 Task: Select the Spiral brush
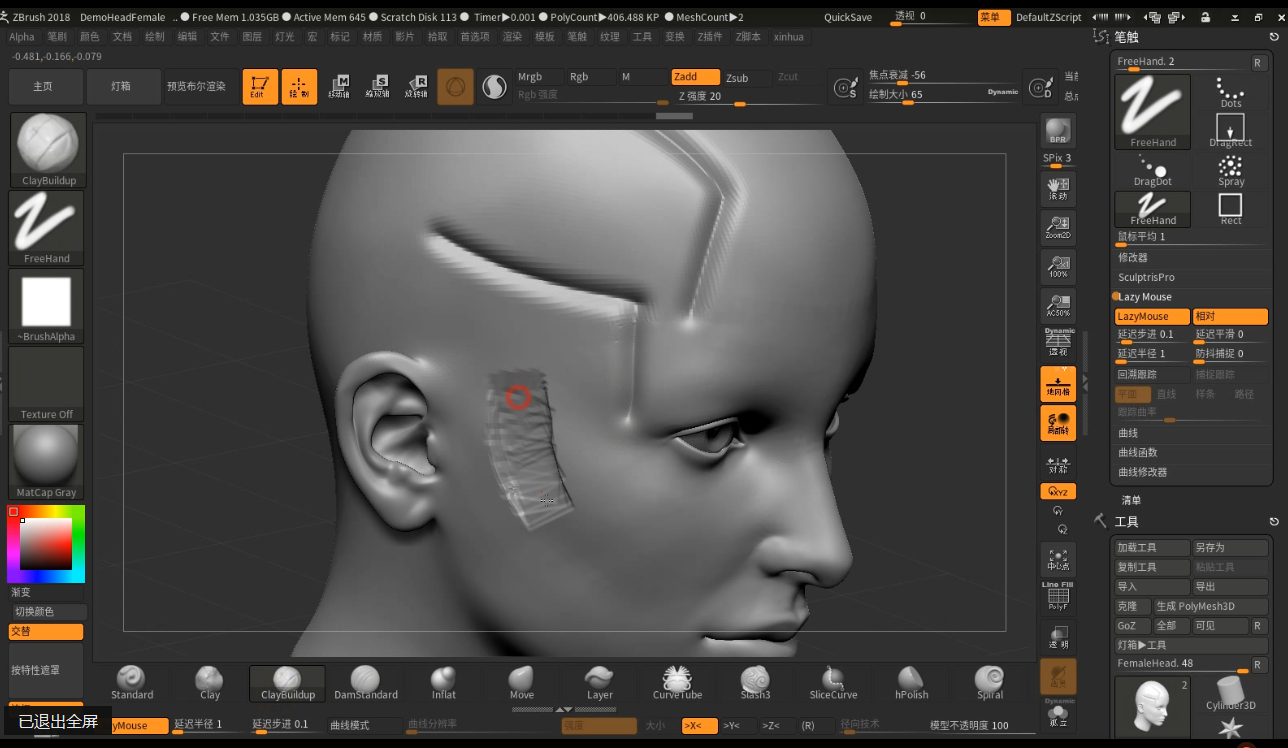click(990, 683)
